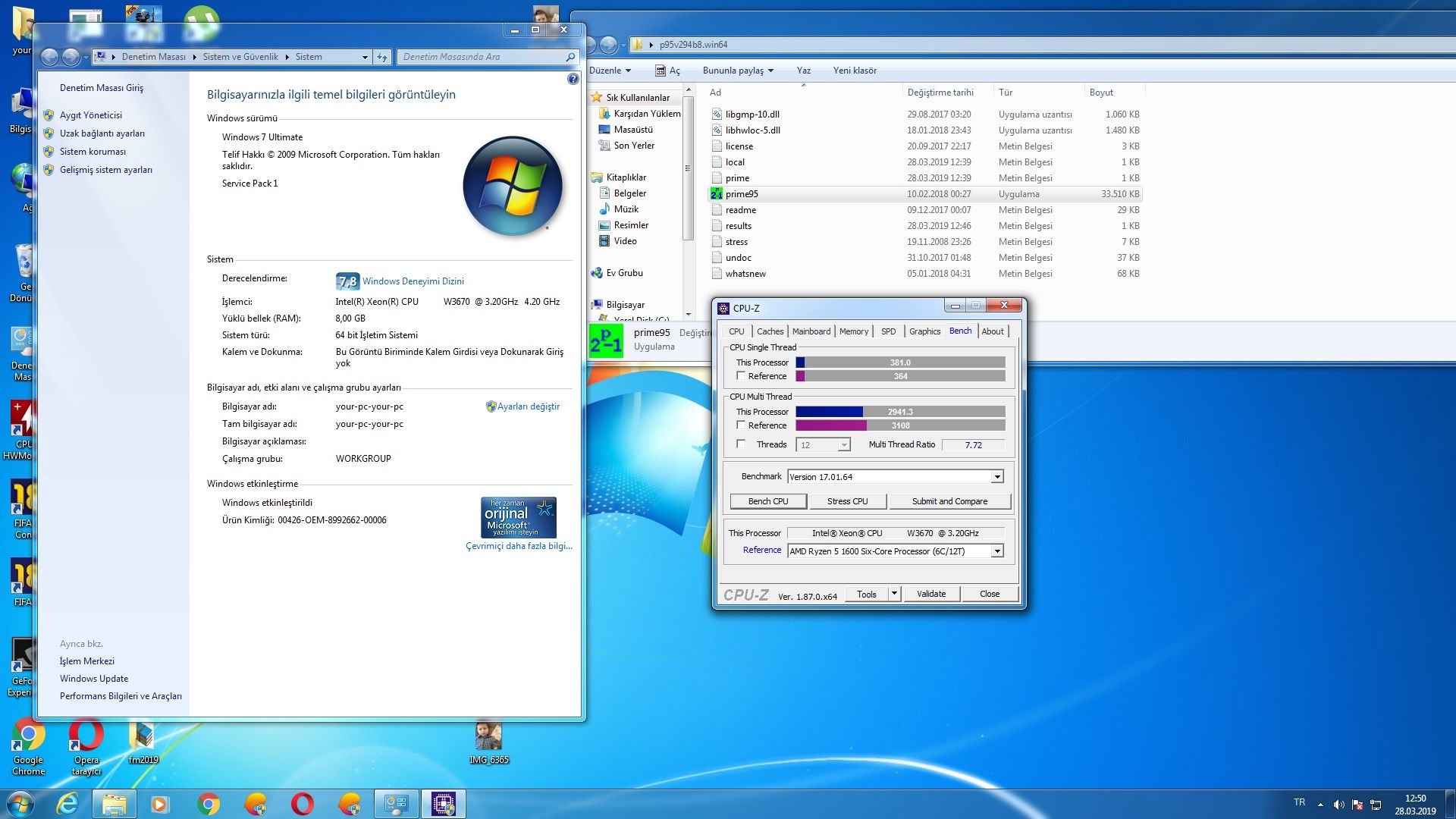Click the Opera icon in taskbar
The image size is (1456, 819).
[x=302, y=804]
